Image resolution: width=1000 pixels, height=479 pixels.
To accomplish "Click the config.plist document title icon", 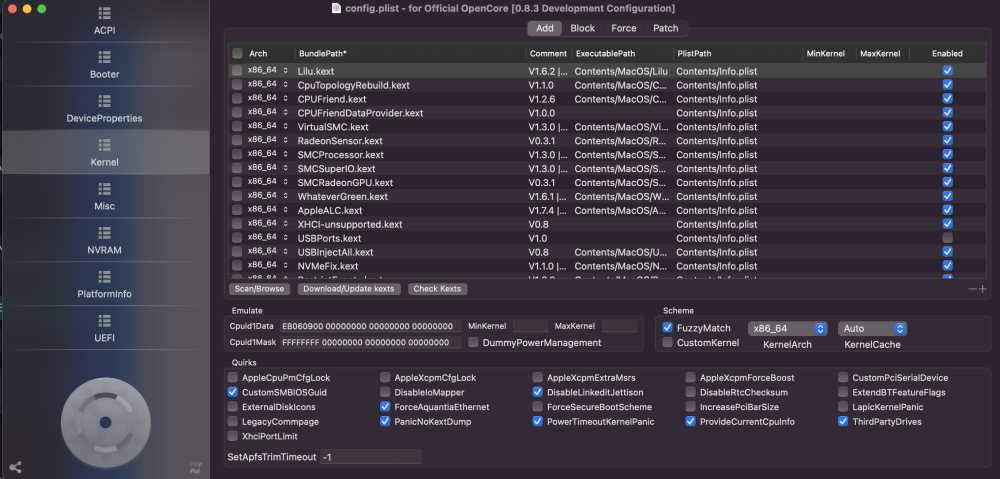I will coord(337,8).
